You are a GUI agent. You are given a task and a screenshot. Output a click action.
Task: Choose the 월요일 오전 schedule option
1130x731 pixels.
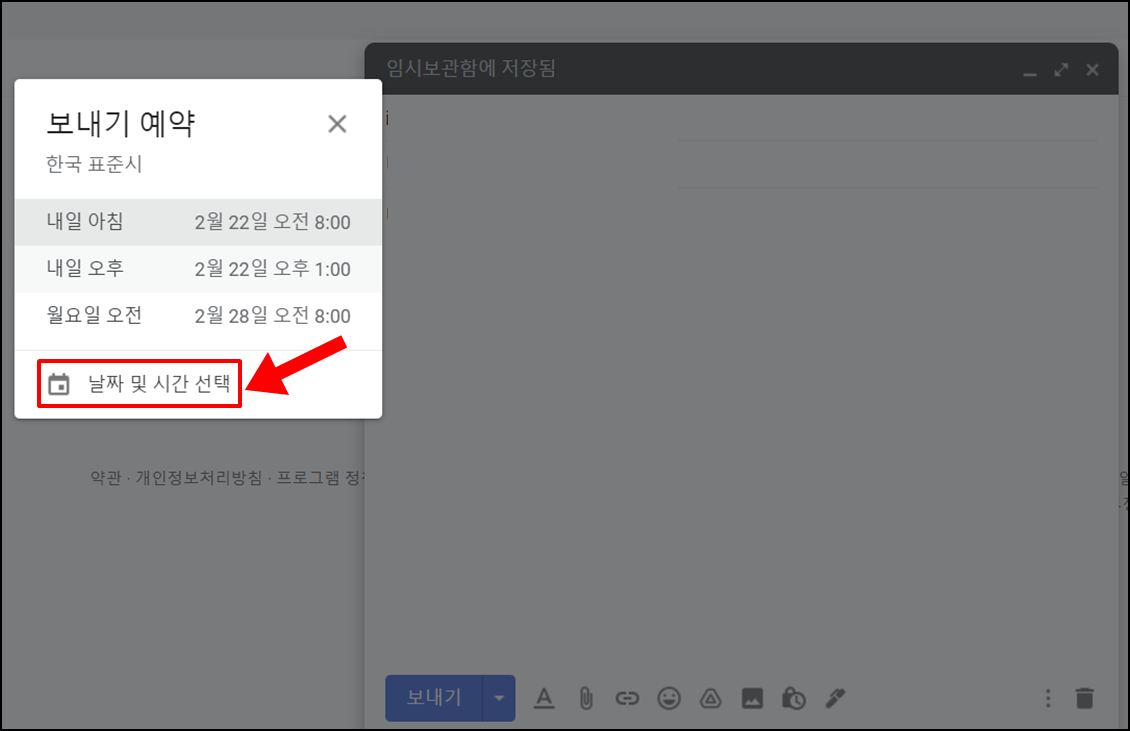click(x=197, y=315)
